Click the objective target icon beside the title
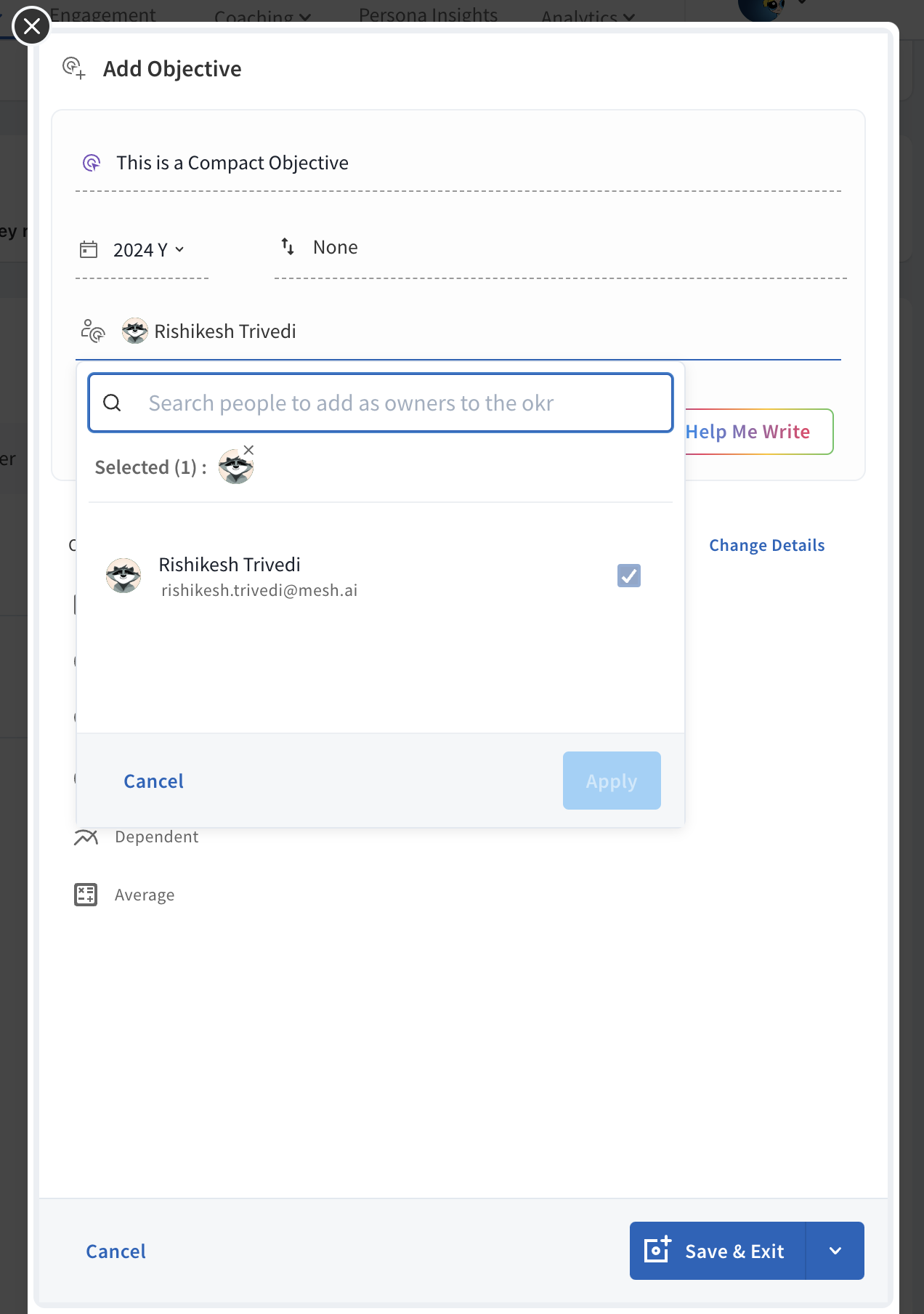 coord(92,164)
